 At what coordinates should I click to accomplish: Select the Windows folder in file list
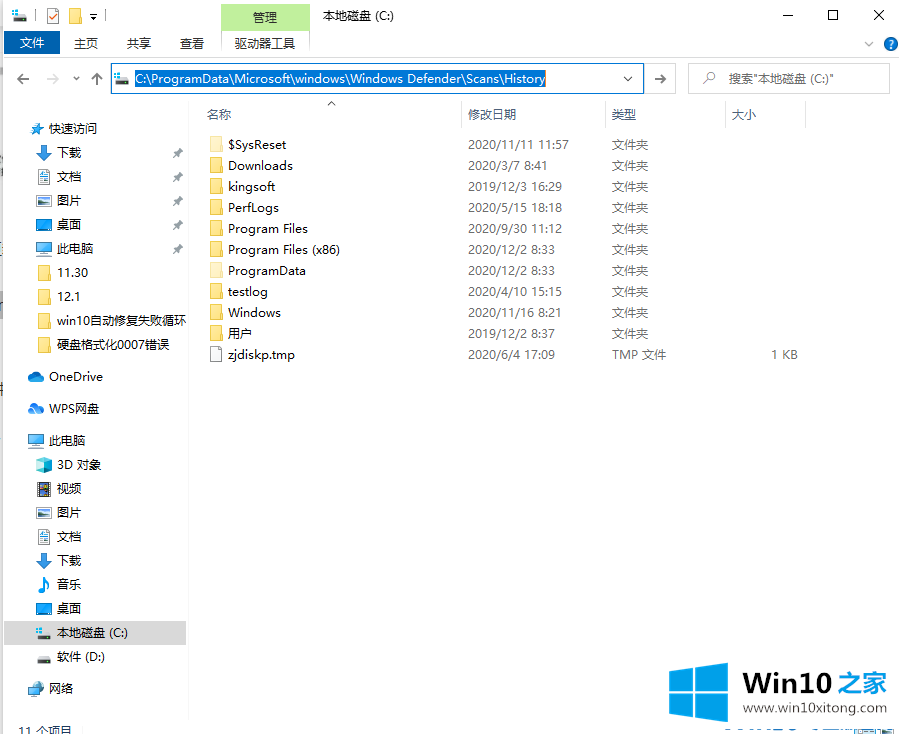point(254,313)
